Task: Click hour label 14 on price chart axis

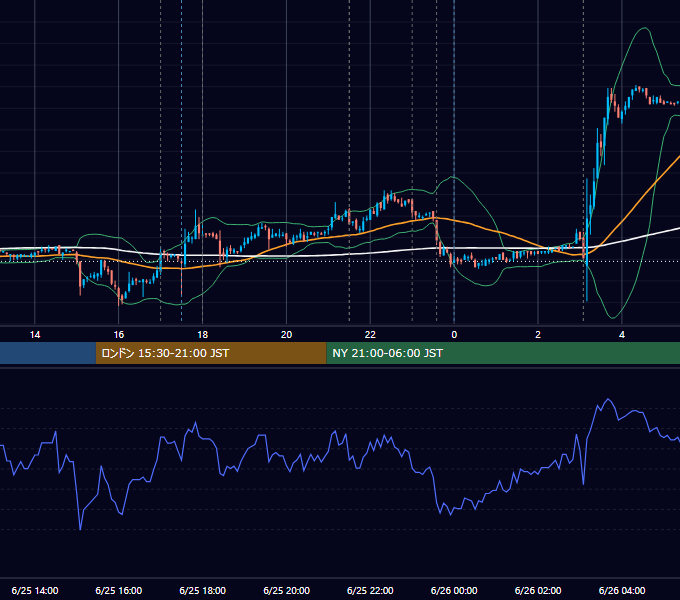Action: click(x=35, y=335)
